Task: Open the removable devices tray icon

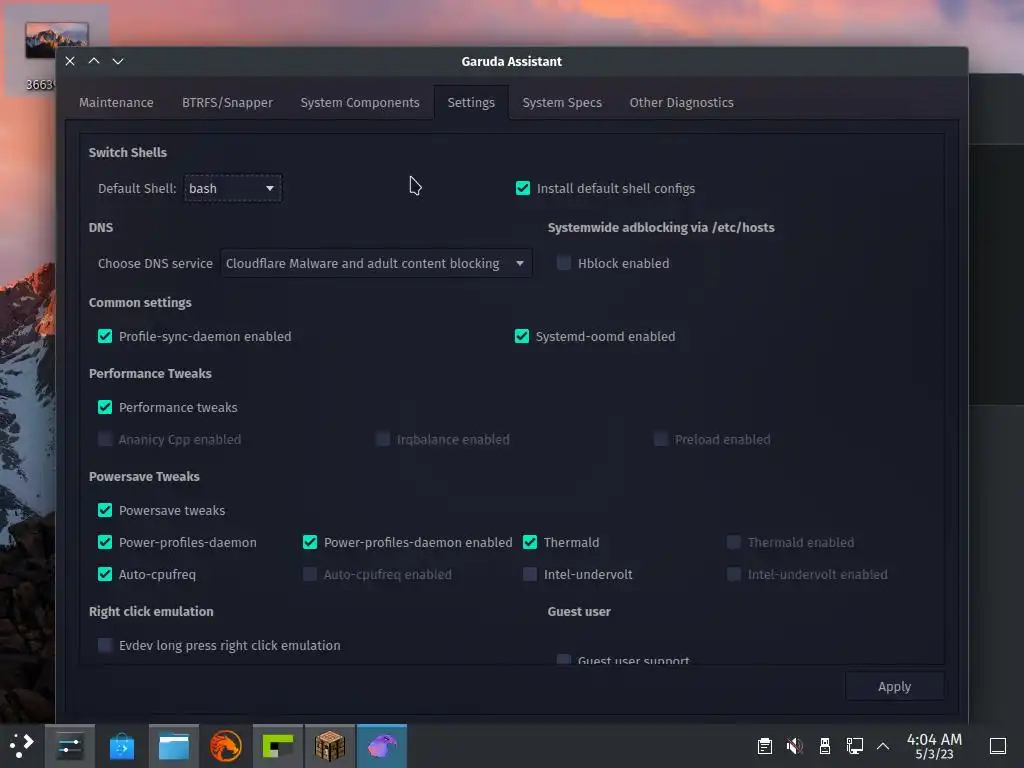Action: (x=825, y=746)
